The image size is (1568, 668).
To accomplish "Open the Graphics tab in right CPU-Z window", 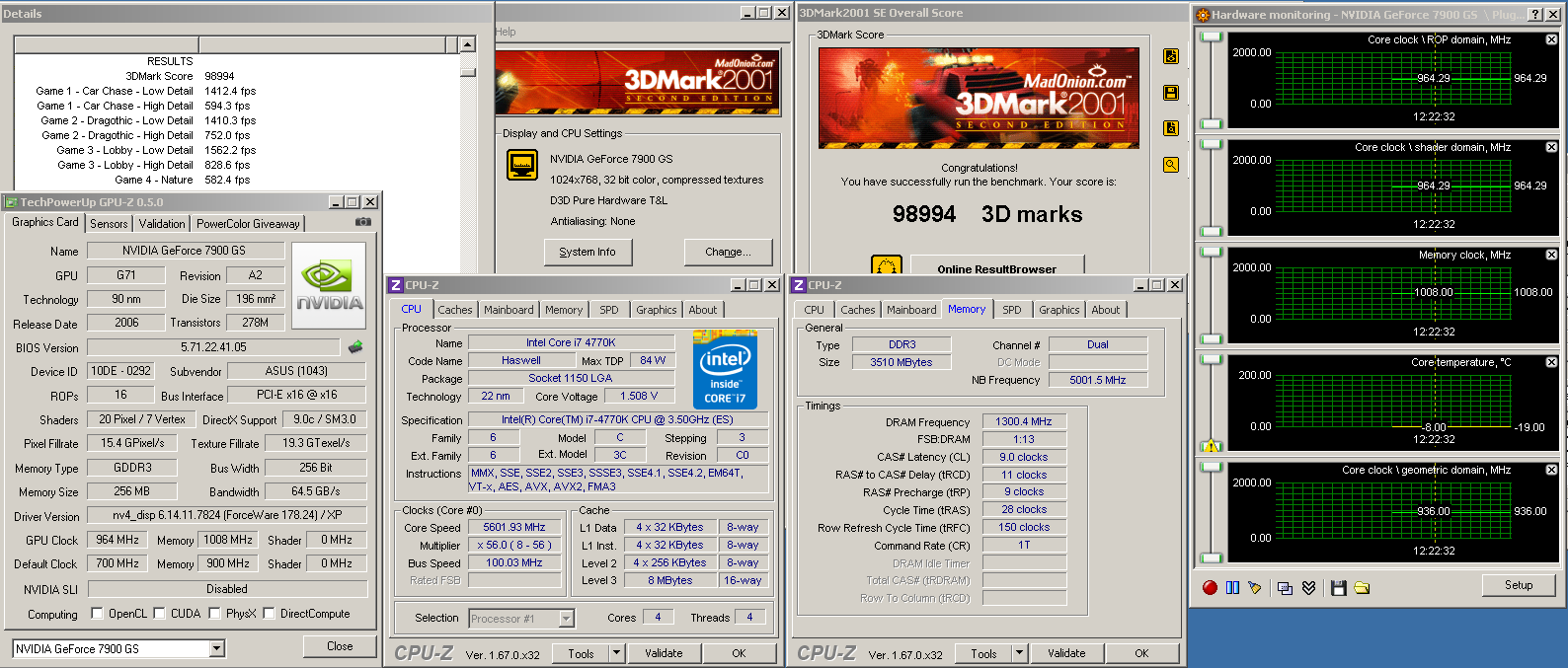I will [1059, 310].
